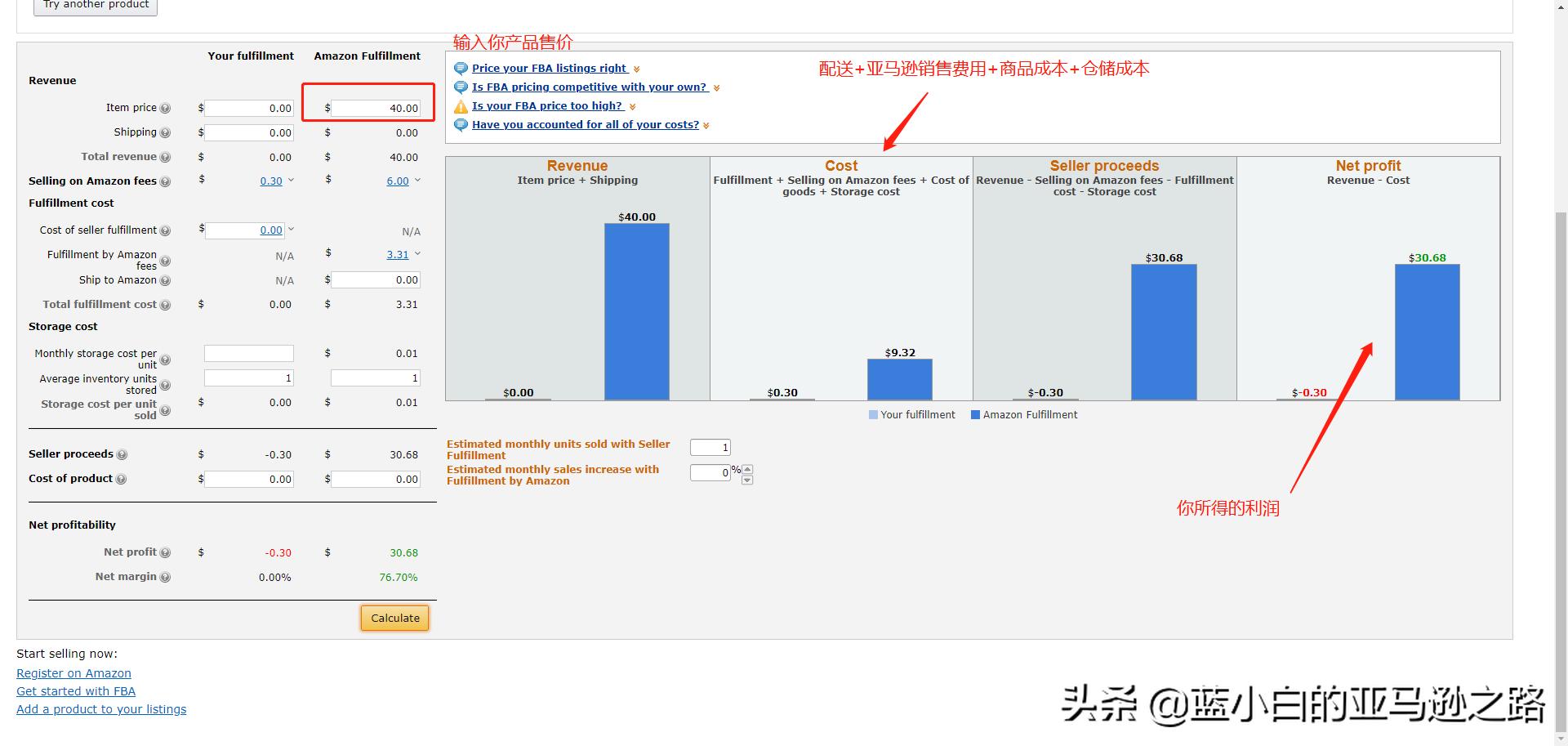Increase monthly sales percentage with the up stepper arrow

tap(746, 468)
